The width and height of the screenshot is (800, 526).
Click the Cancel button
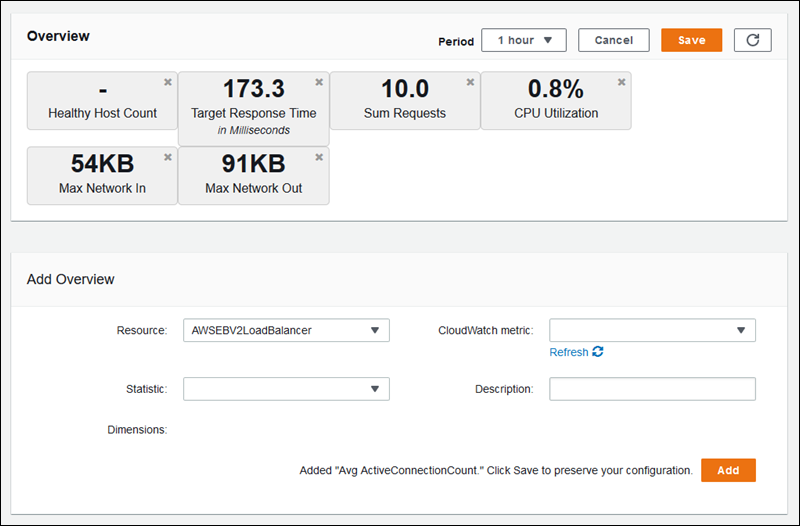tap(613, 40)
